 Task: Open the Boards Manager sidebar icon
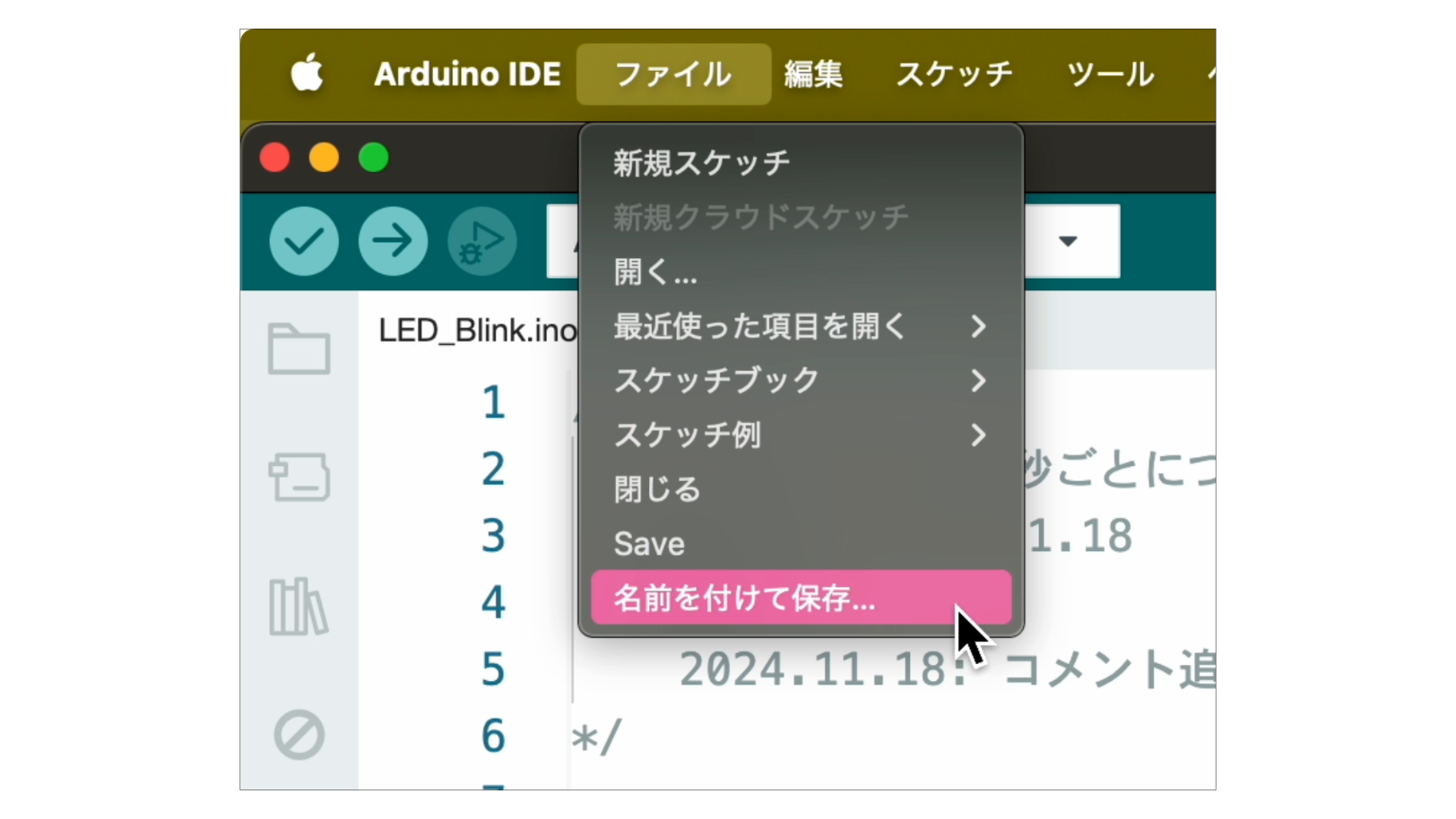(299, 477)
